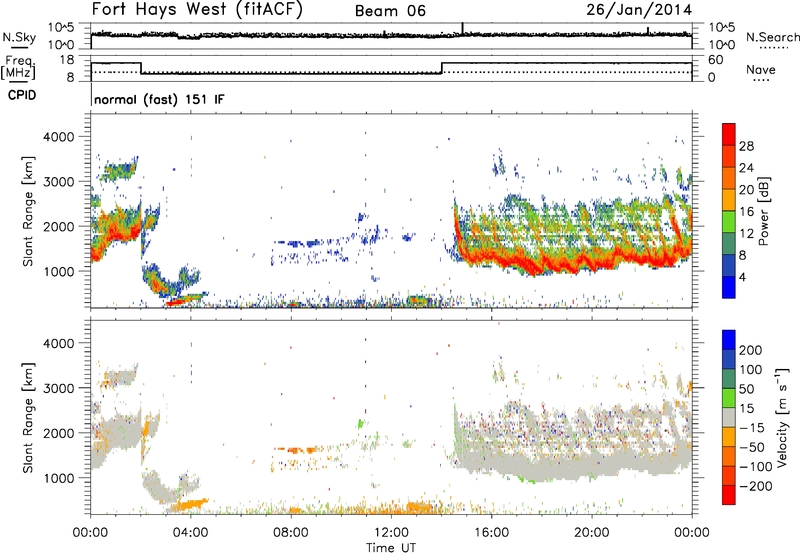
Task: Click the '-200' value on the velocity scale
Action: point(756,486)
